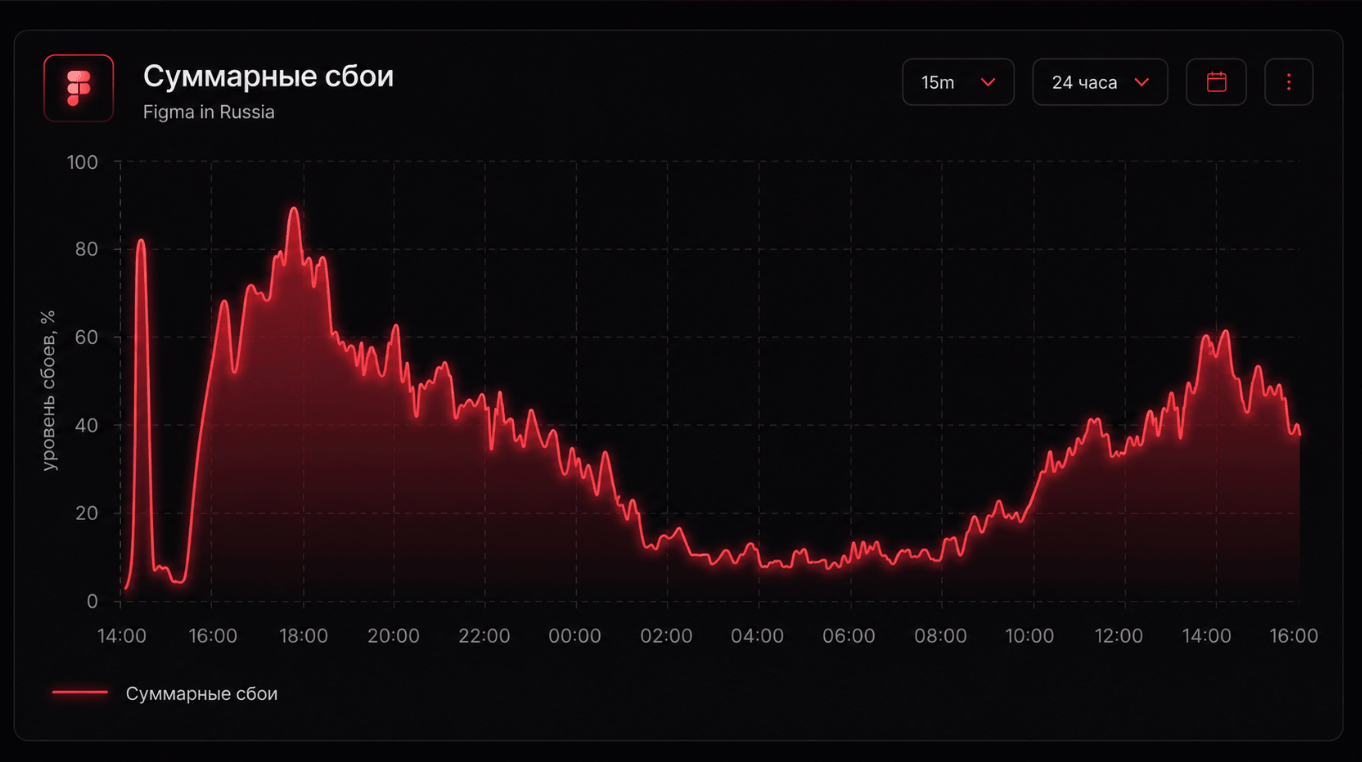Click the 08:00 time axis label
Image resolution: width=1362 pixels, height=762 pixels.
941,636
